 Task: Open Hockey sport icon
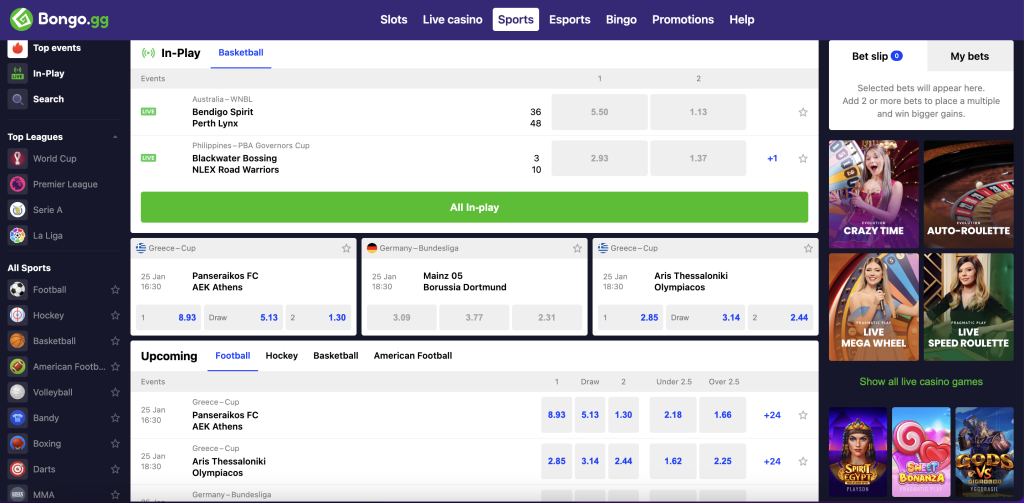[18, 315]
